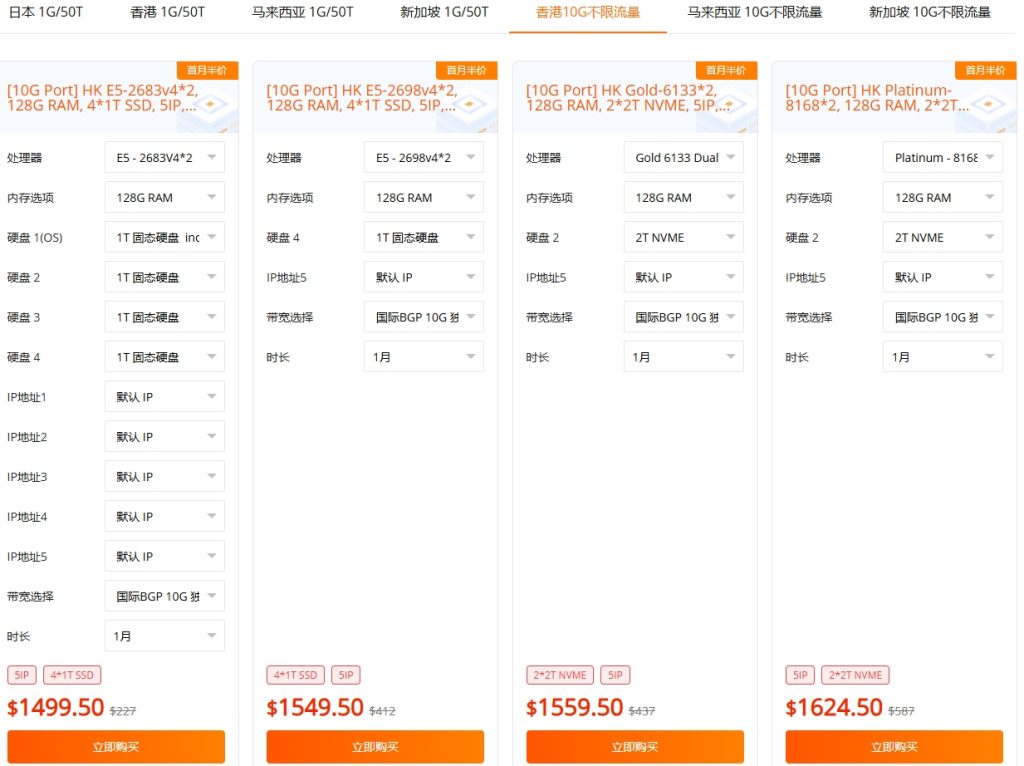The height and width of the screenshot is (766, 1024).
Task: Expand the E5 - 2698v4*2 processor dropdown
Action: click(423, 158)
